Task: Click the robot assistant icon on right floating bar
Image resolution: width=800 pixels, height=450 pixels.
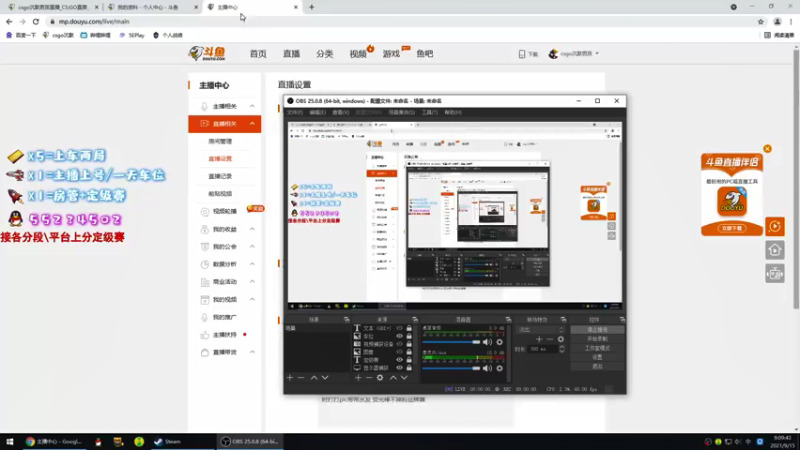Action: (x=774, y=274)
